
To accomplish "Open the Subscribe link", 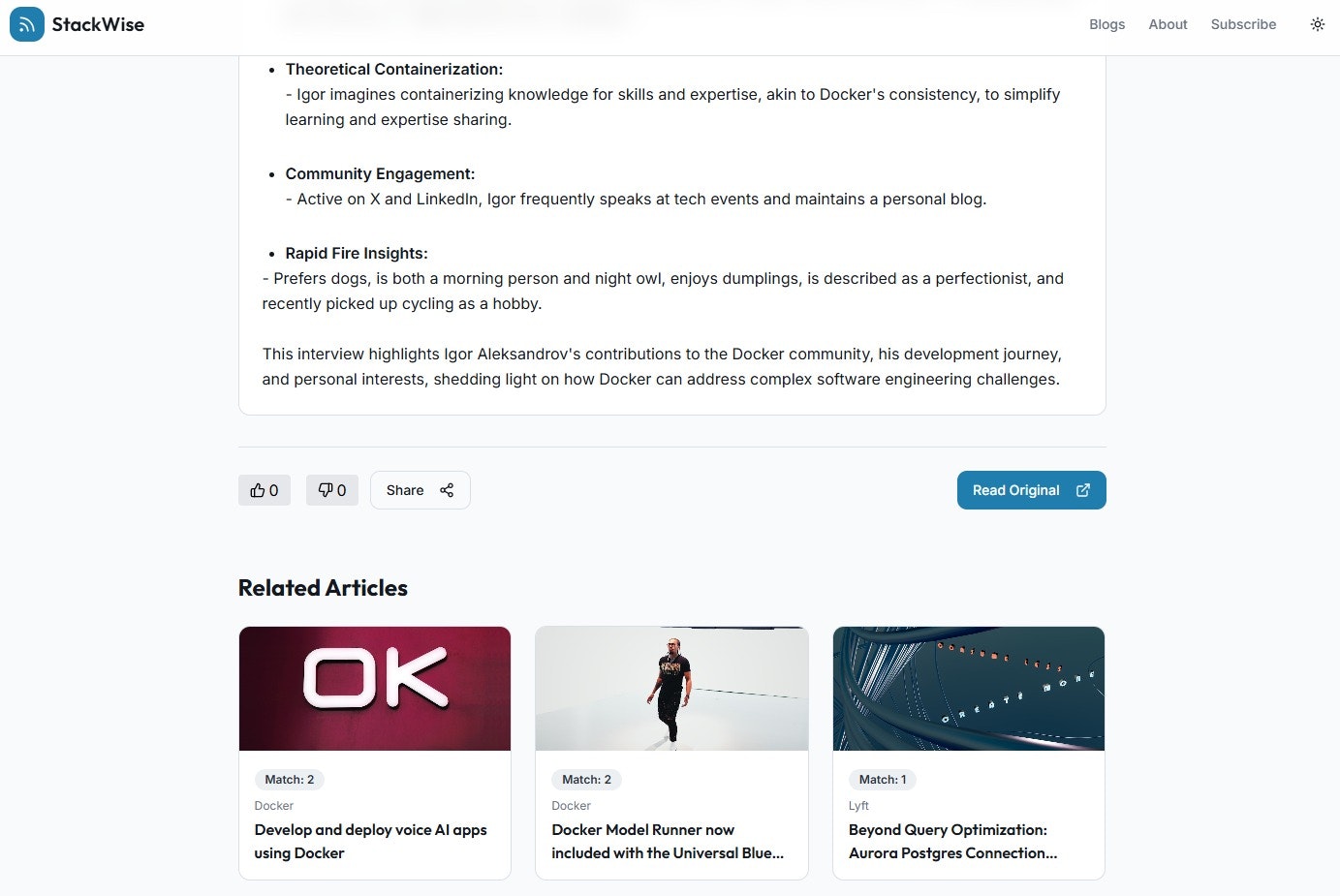I will pos(1243,24).
